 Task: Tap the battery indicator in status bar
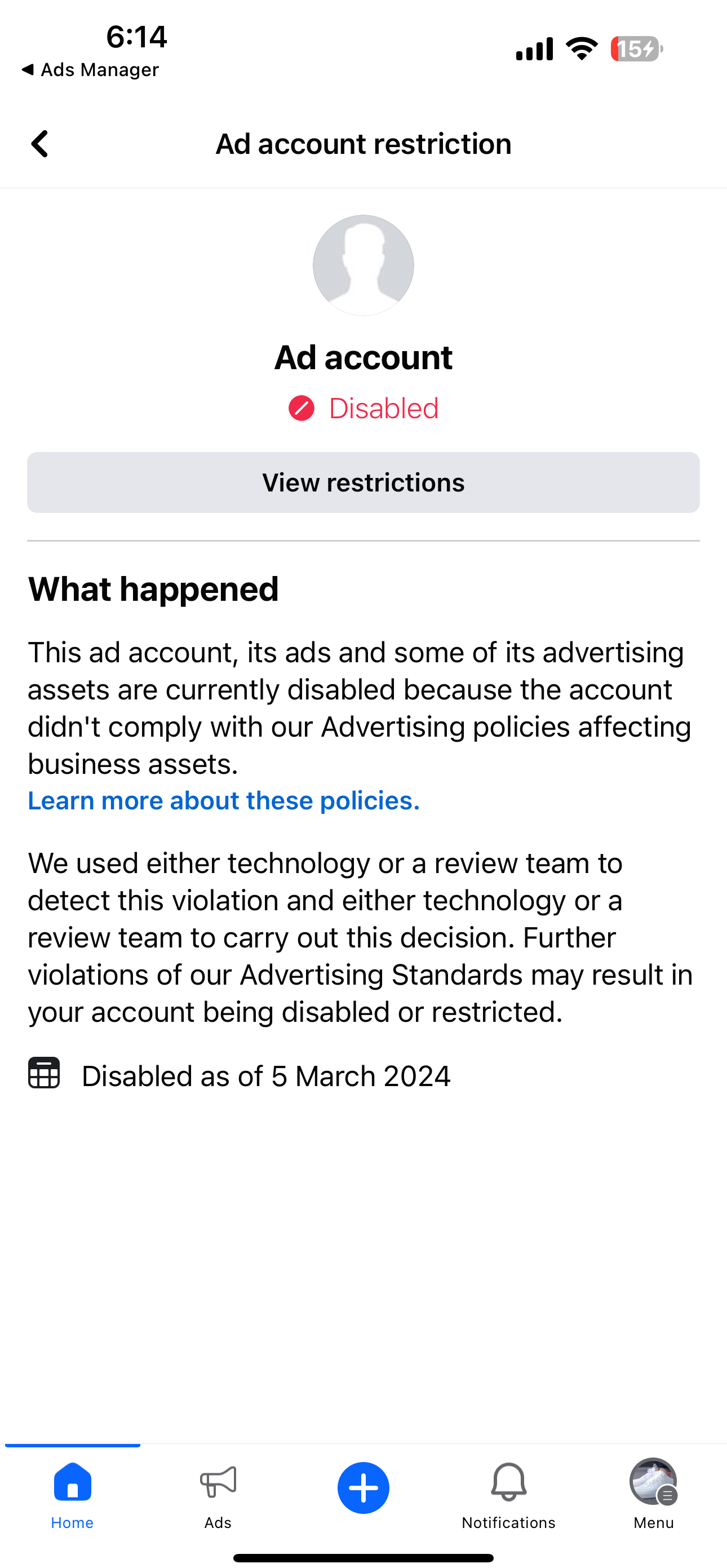click(x=636, y=48)
